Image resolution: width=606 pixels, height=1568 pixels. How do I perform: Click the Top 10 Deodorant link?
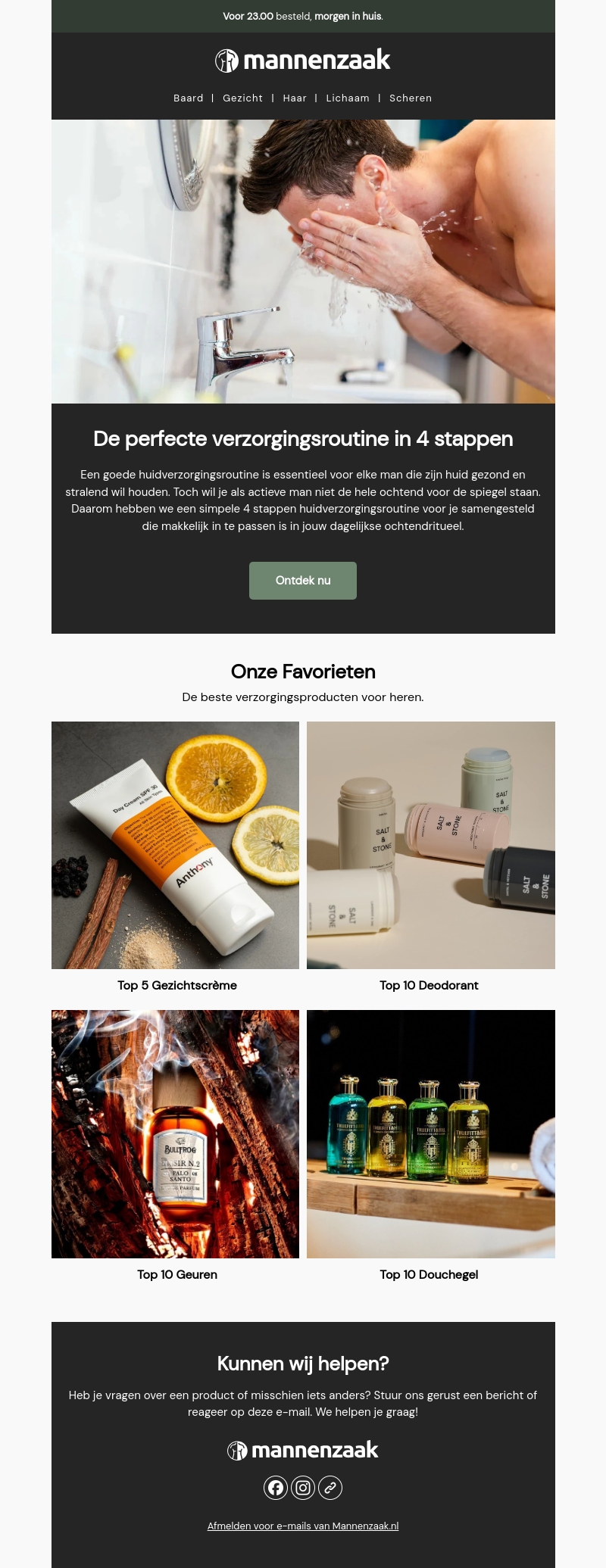(x=430, y=985)
